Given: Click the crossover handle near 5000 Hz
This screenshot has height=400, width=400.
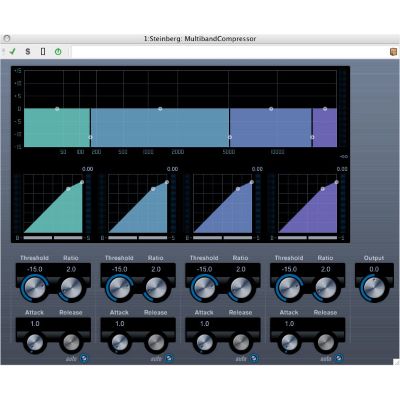Looking at the screenshot, I should [x=230, y=137].
